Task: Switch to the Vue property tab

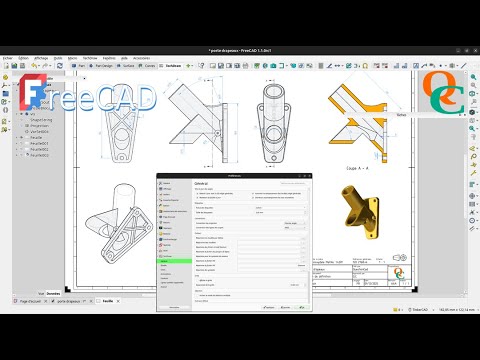Action: coord(41,294)
